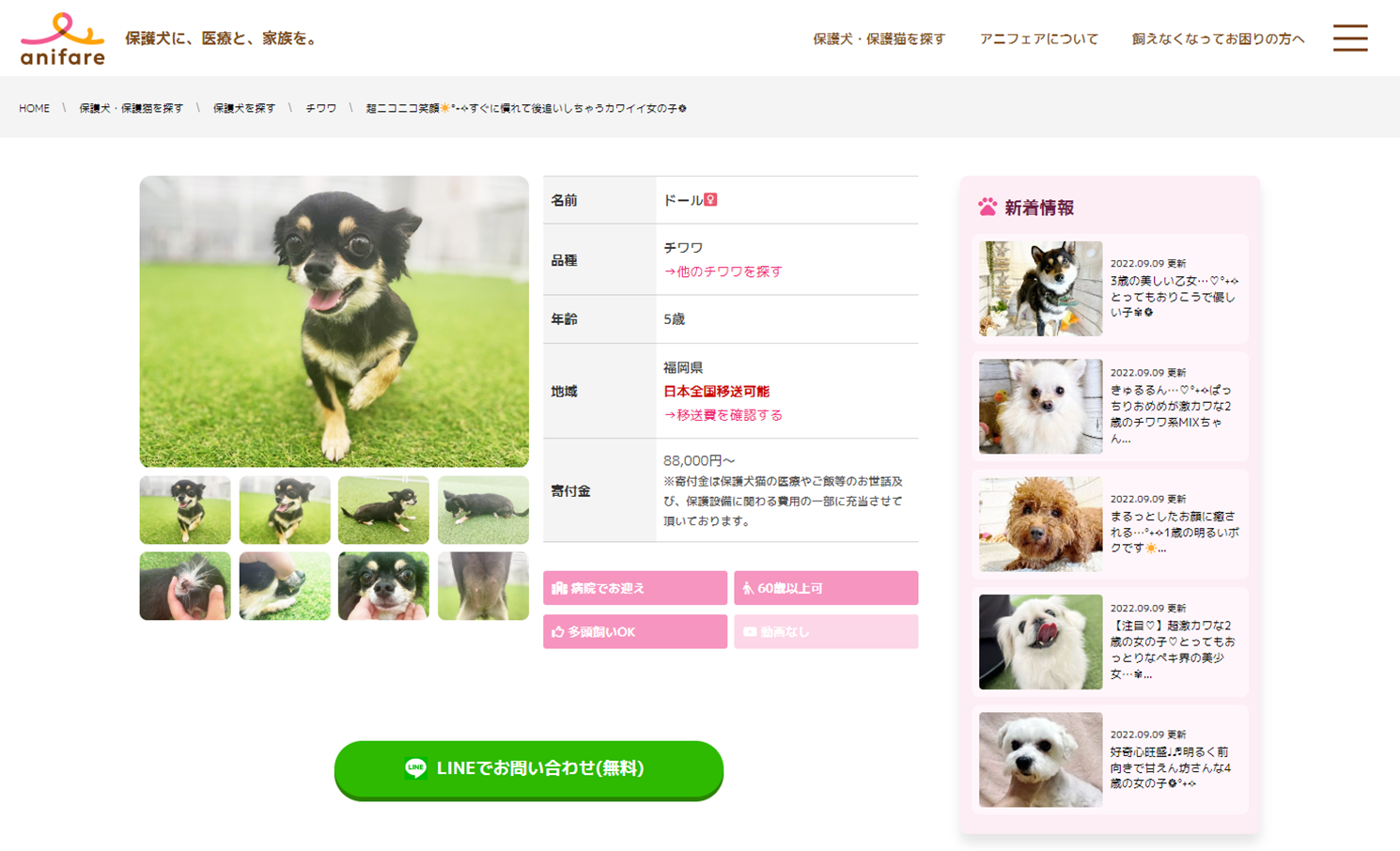Image resolution: width=1400 pixels, height=851 pixels.
Task: Click the LINE icon on green button
Action: [415, 768]
